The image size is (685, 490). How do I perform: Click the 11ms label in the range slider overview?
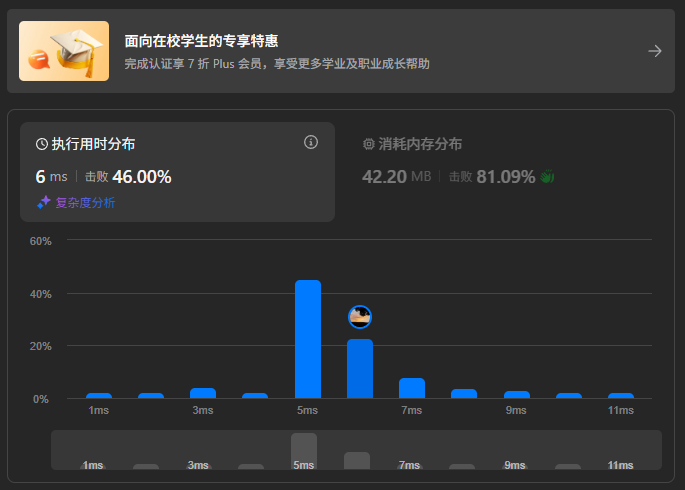620,465
